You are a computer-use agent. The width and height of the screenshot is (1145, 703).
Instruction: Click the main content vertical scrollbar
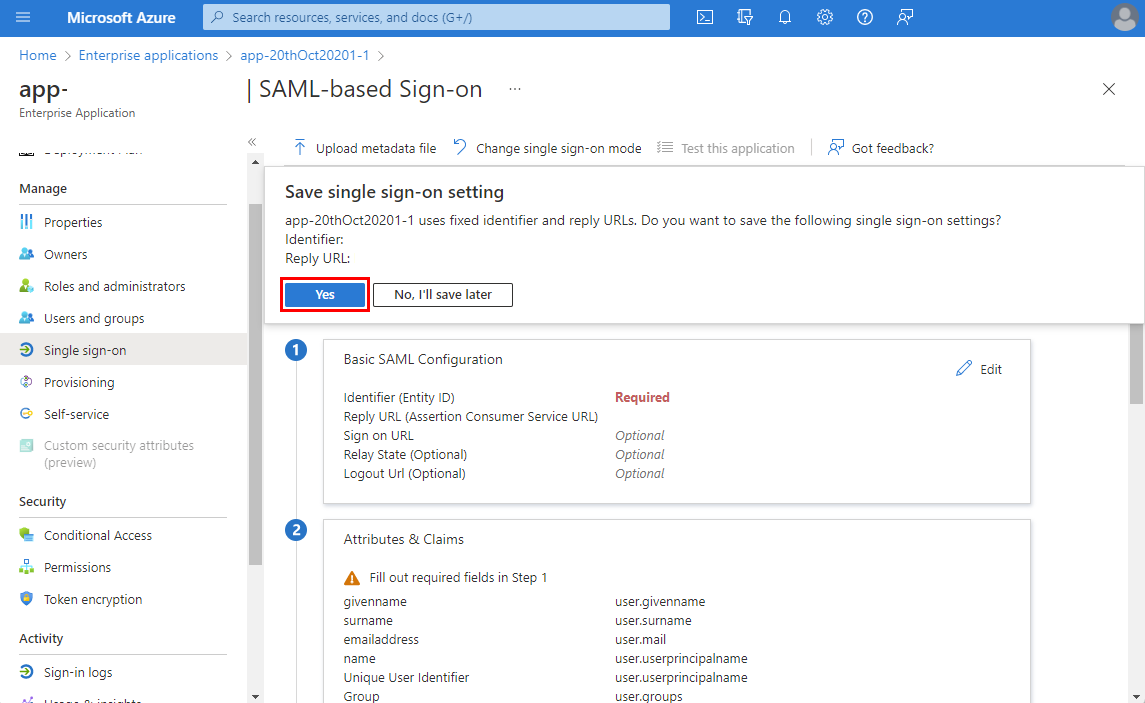pos(1136,365)
